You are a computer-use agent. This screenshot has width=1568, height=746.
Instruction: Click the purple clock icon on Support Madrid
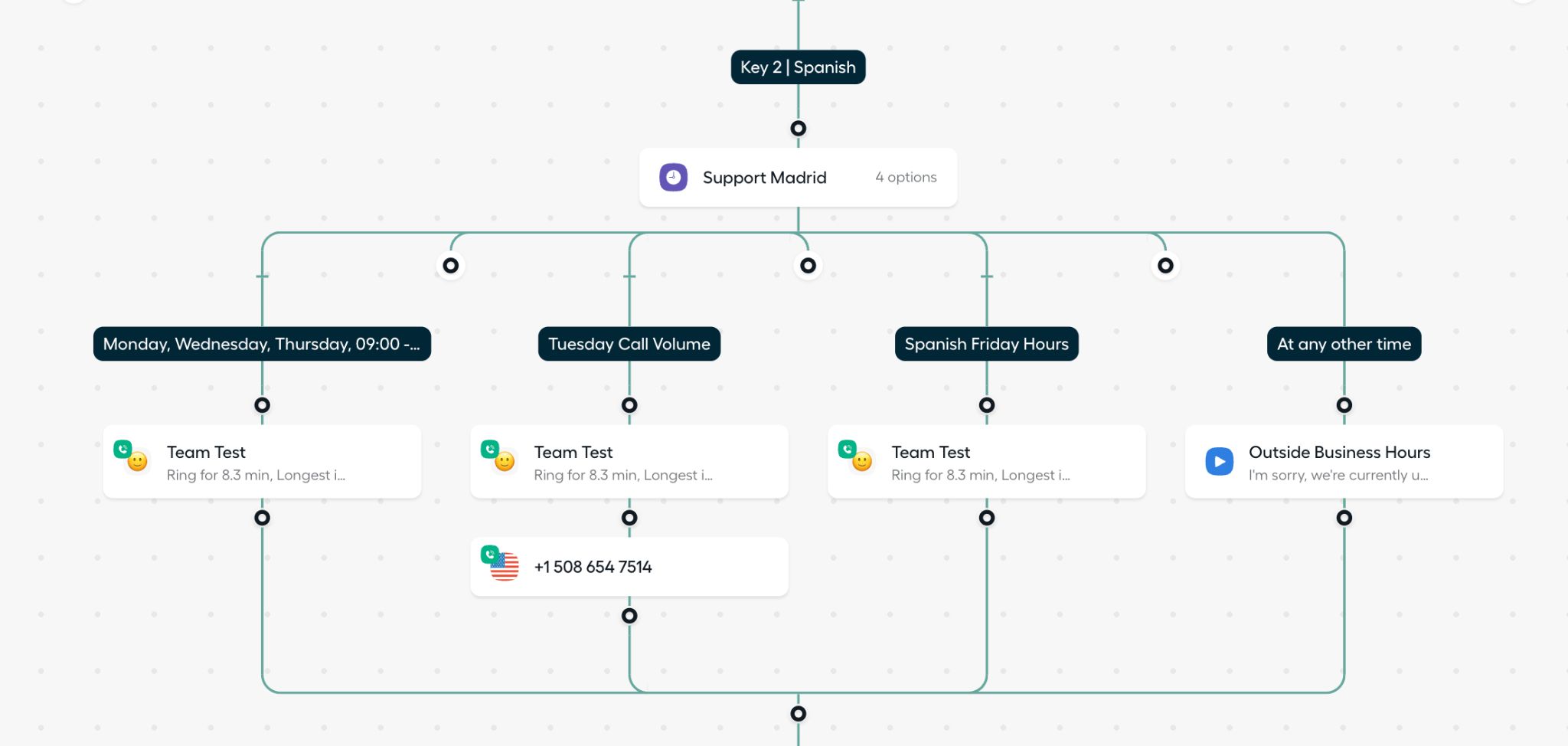click(673, 178)
